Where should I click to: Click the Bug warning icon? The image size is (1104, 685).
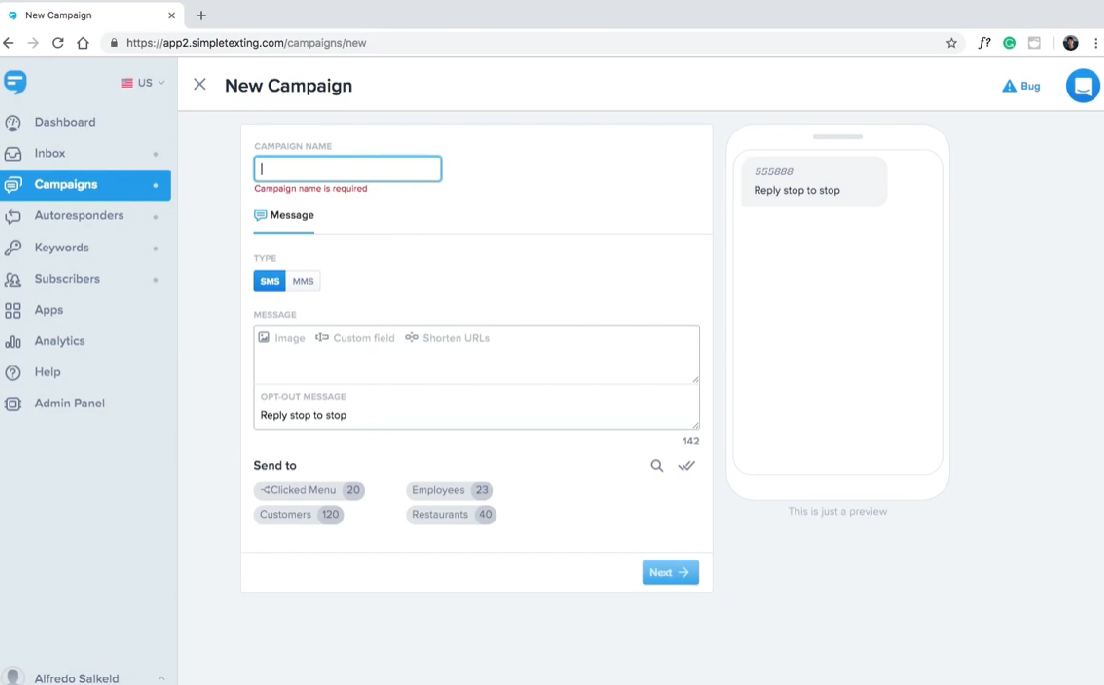point(1009,87)
